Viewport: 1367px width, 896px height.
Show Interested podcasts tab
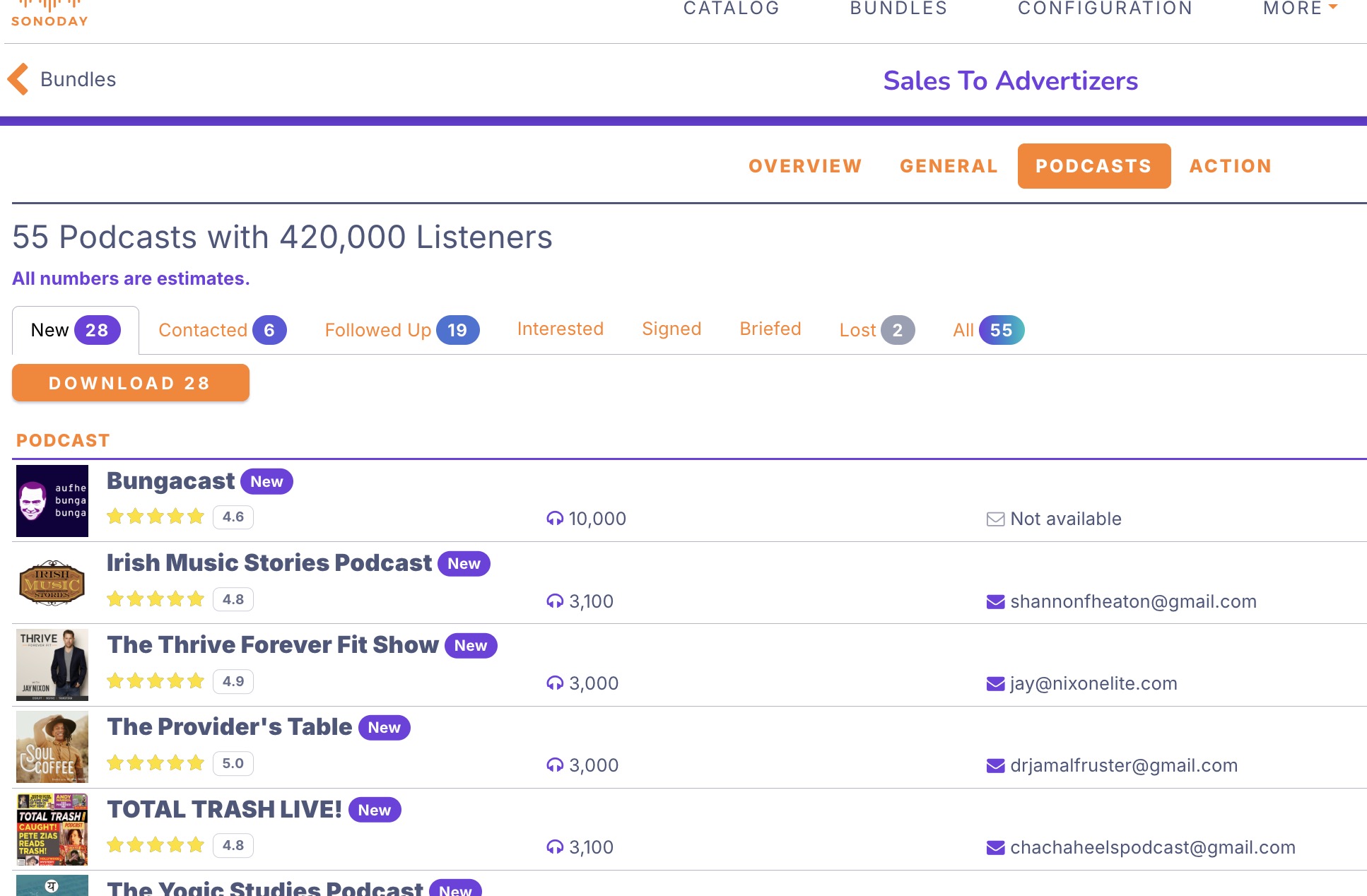pyautogui.click(x=560, y=329)
